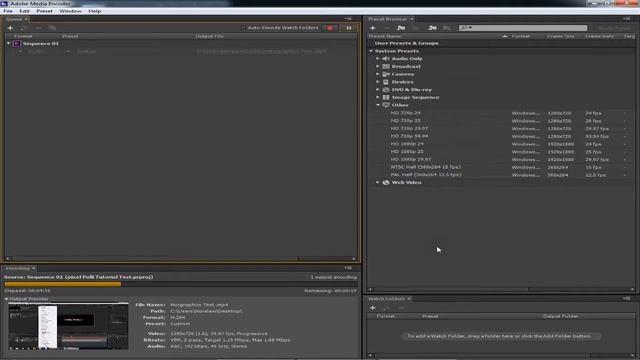Expand the Audio Only preset group
This screenshot has width=640, height=360.
378,59
